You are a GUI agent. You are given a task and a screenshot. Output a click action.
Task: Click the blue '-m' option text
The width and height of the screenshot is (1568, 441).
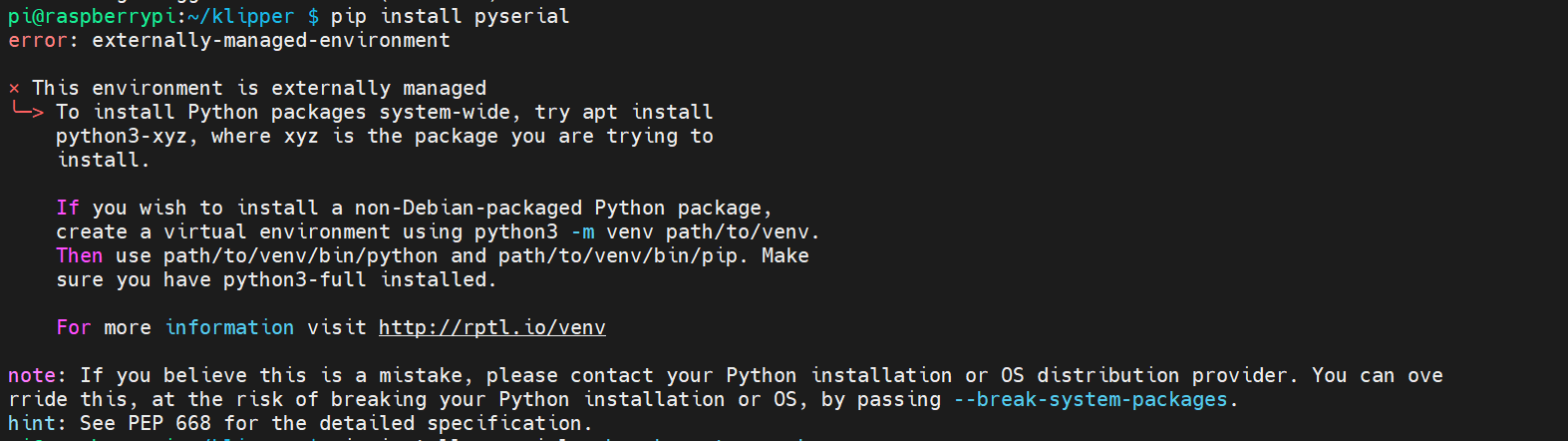coord(582,232)
